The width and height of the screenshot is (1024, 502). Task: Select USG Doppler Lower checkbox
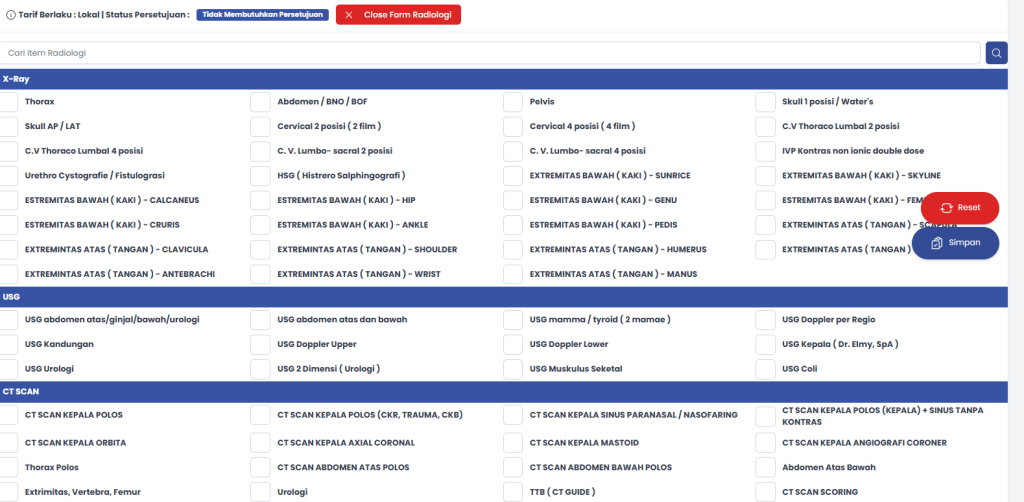tap(513, 345)
